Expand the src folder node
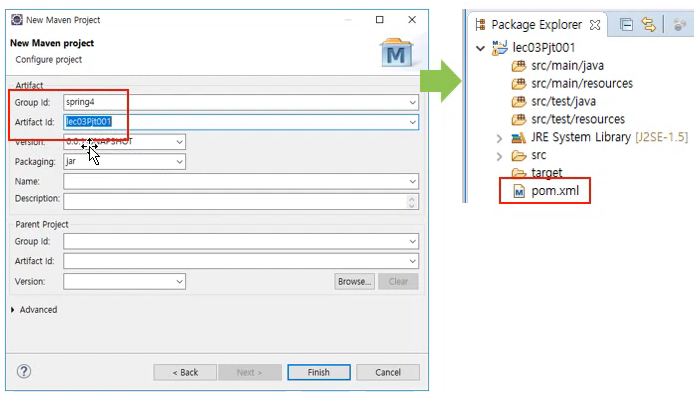This screenshot has height=399, width=694. coord(499,156)
